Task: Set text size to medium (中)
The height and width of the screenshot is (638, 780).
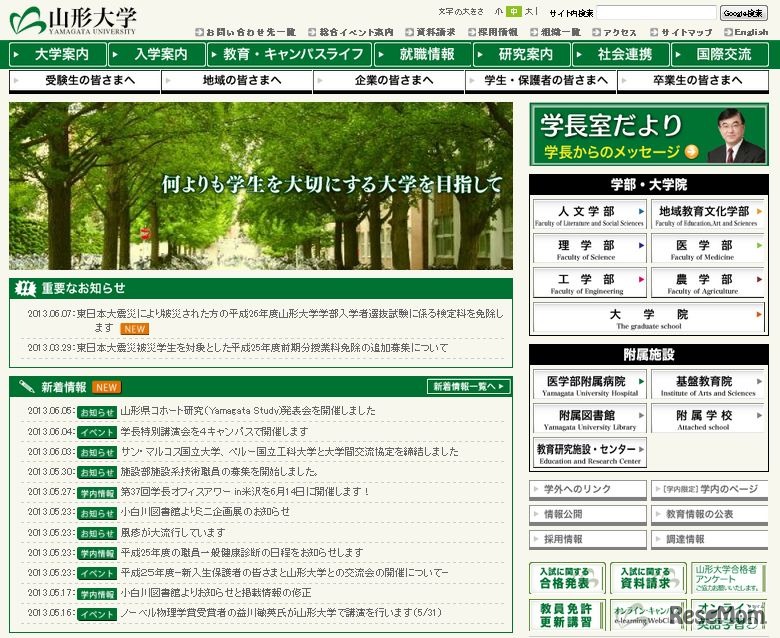Action: point(513,11)
